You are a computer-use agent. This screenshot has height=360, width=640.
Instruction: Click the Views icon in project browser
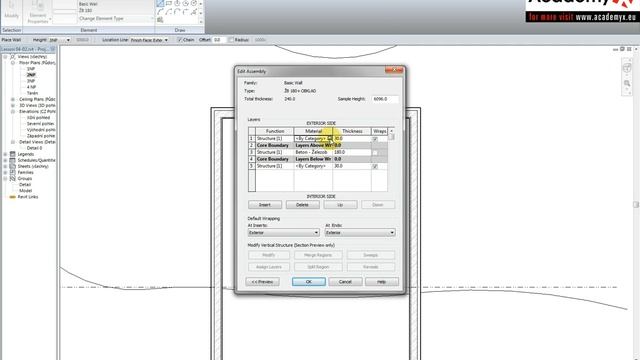pos(13,57)
